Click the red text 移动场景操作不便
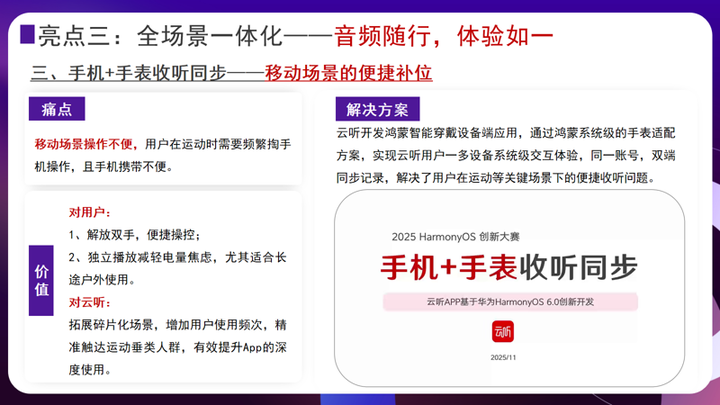Viewport: 720px width, 405px height. (x=83, y=144)
